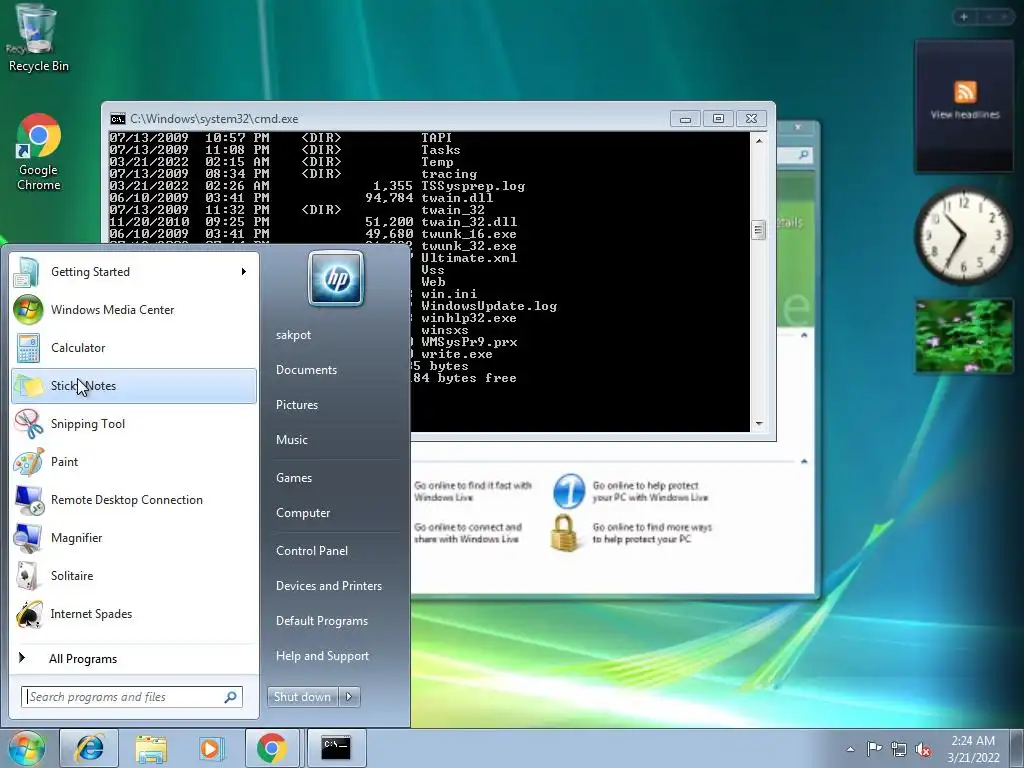
Task: Open Windows Media Player on the taskbar
Action: [210, 748]
